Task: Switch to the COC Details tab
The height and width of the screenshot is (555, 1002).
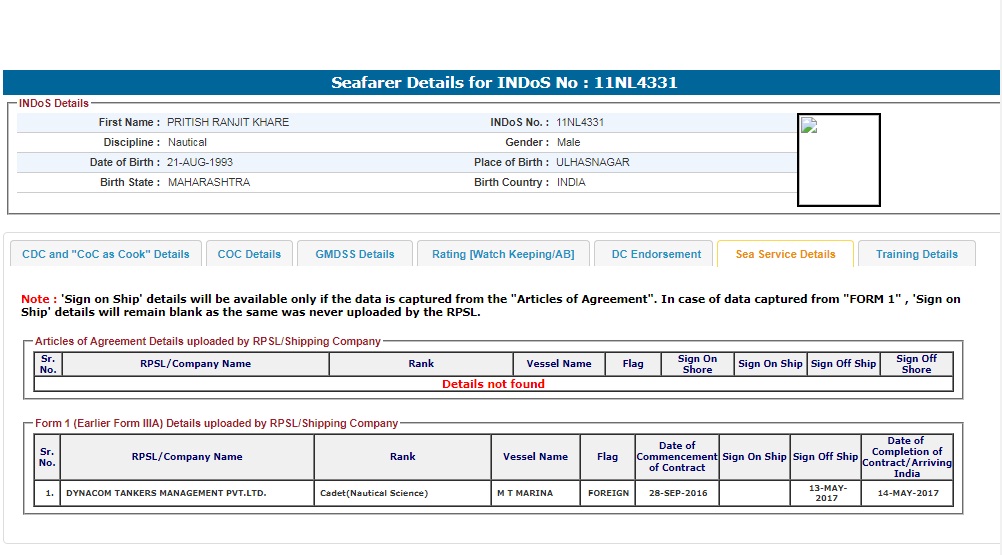Action: click(x=249, y=254)
